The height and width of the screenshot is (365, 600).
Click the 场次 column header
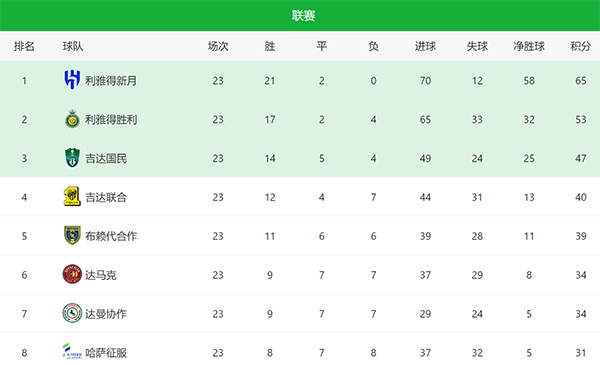tap(218, 46)
